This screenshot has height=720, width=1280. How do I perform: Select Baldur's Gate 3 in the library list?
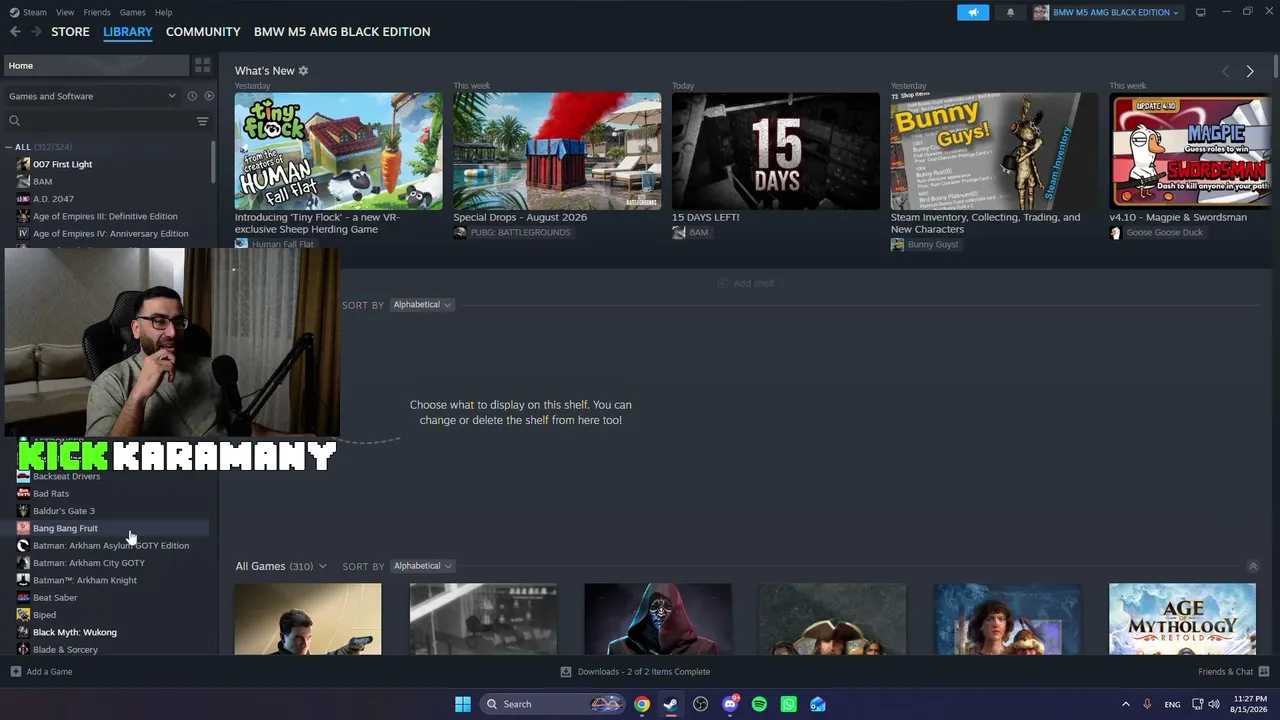pos(64,511)
